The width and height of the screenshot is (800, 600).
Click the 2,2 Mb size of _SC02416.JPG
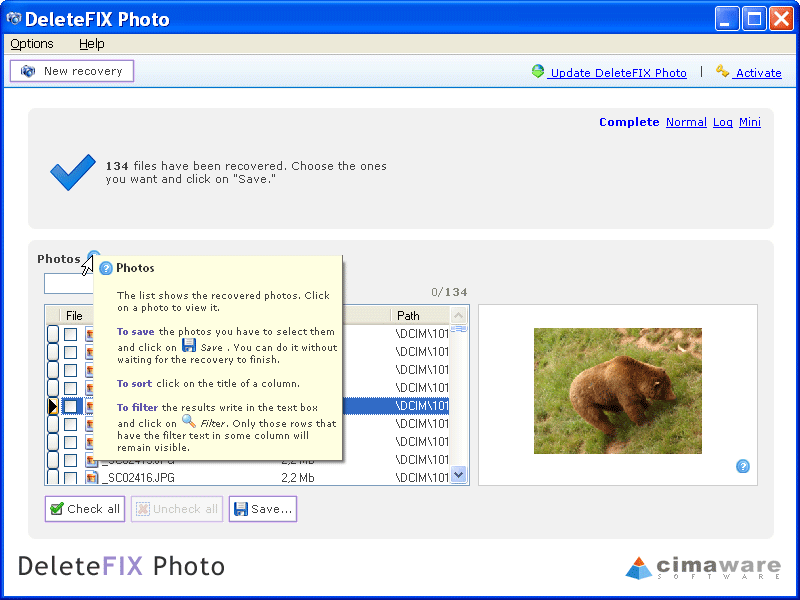(x=297, y=478)
